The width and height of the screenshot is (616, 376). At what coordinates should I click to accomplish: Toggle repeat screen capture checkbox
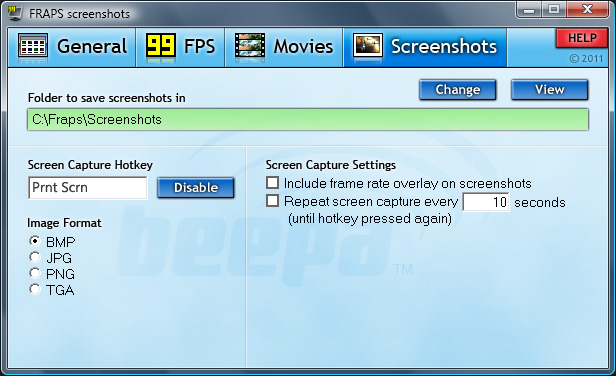[272, 201]
